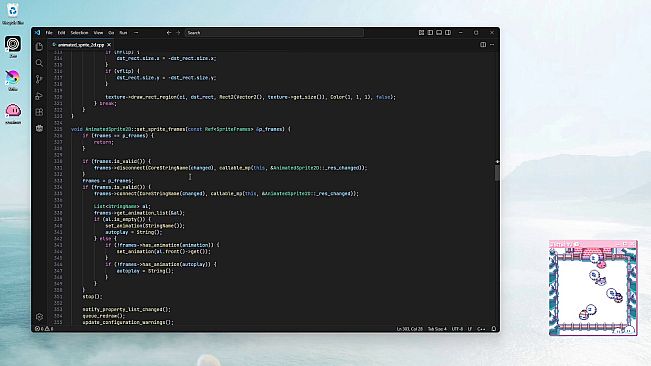Select UTF-8 encoding in status bar
Viewport: 651px width, 366px height.
click(457, 329)
